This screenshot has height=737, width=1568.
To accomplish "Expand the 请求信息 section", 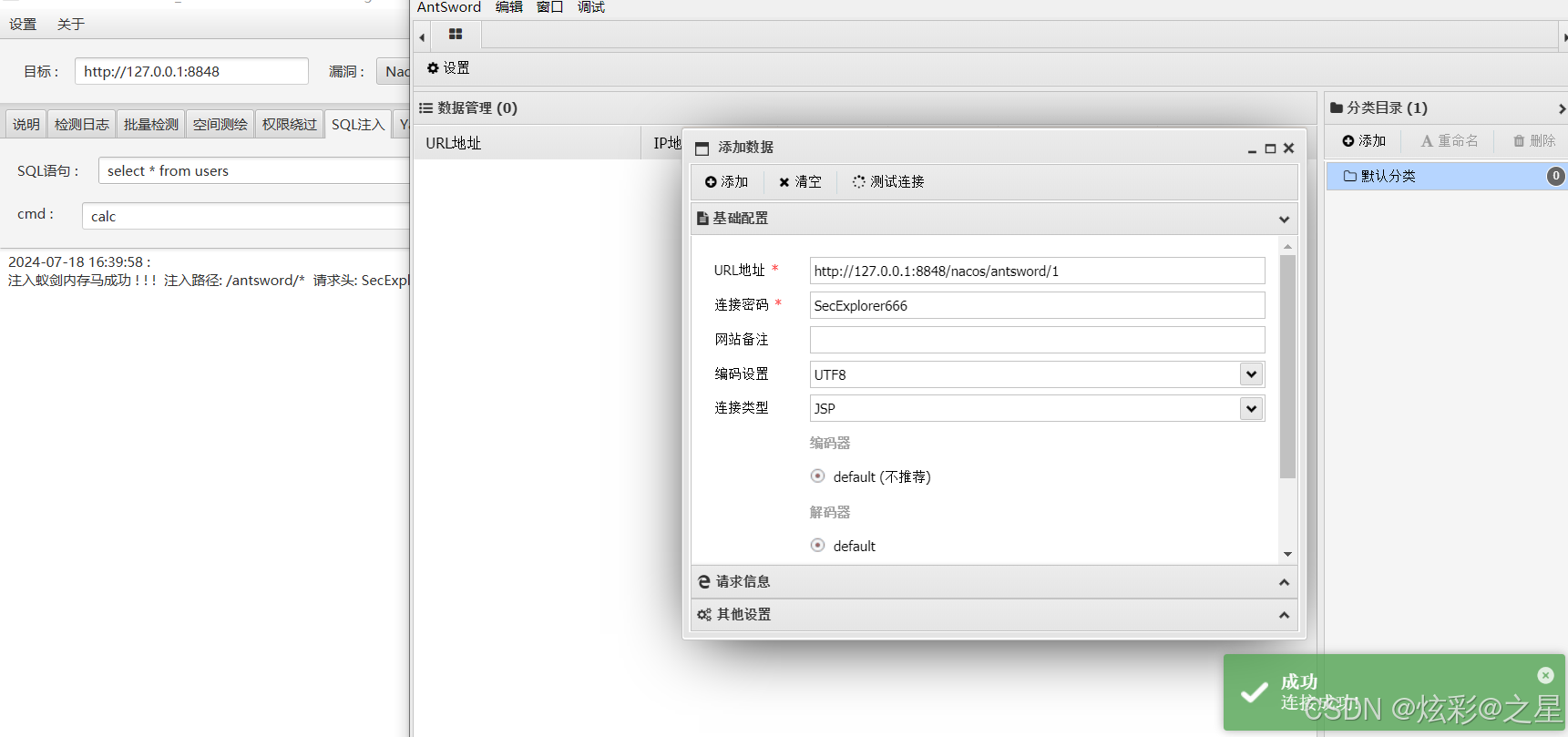I will [x=1284, y=582].
